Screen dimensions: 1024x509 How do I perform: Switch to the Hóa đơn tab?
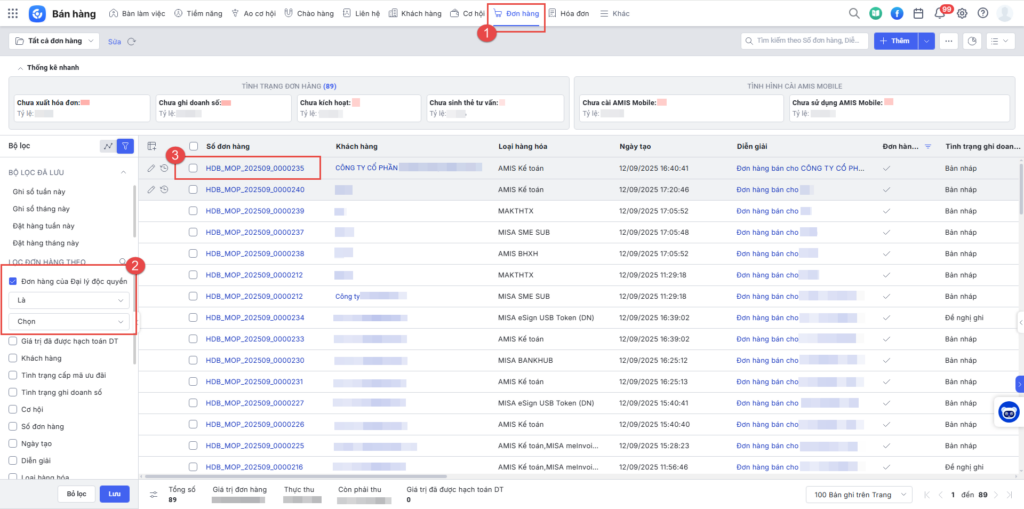click(570, 14)
